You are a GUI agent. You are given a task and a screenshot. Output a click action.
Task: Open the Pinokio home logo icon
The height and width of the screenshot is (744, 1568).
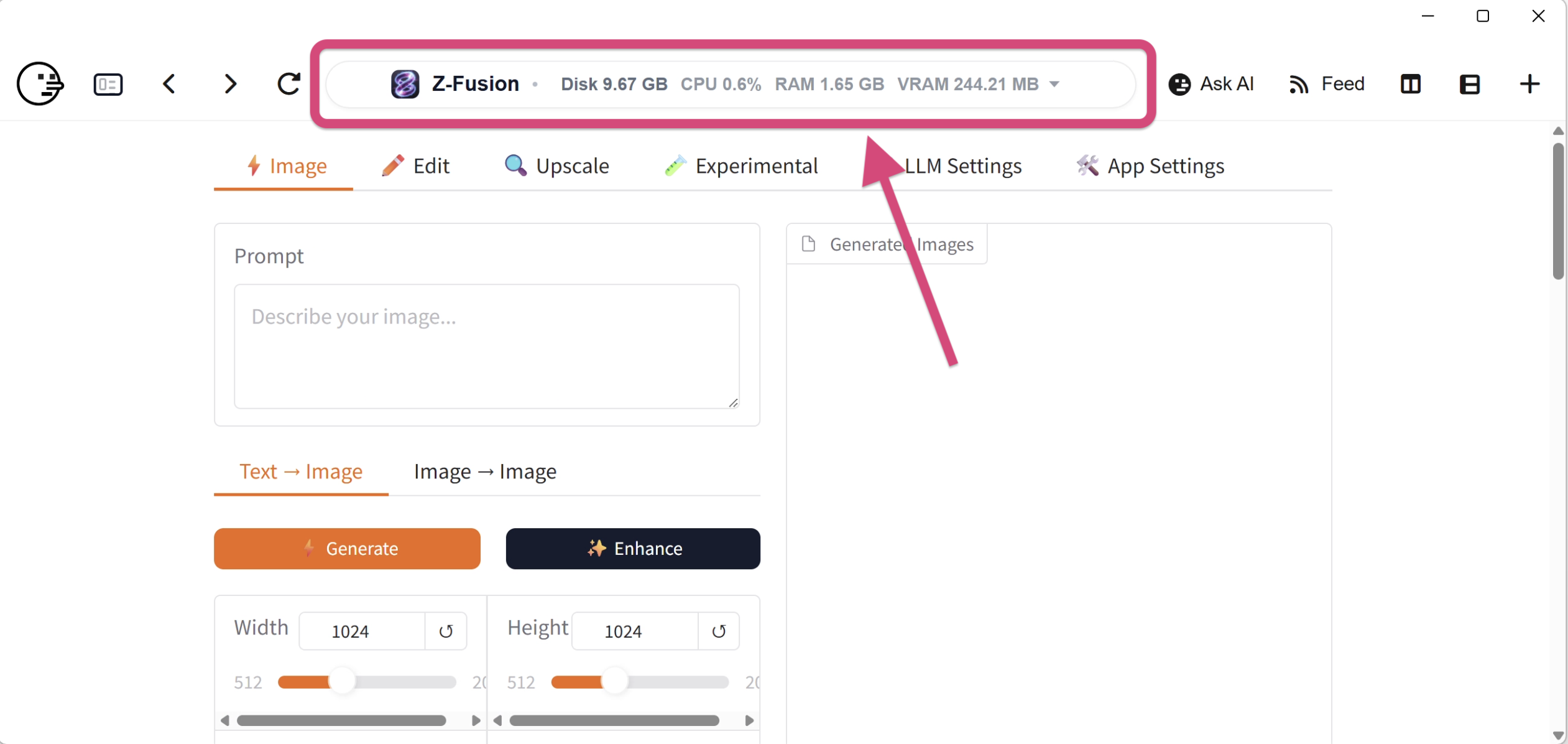coord(40,84)
